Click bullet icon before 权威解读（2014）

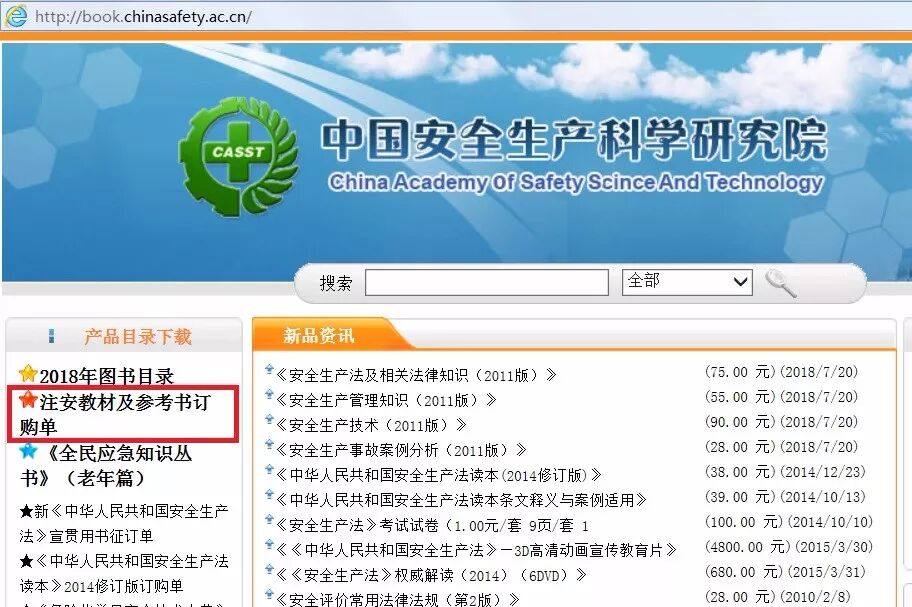point(269,570)
